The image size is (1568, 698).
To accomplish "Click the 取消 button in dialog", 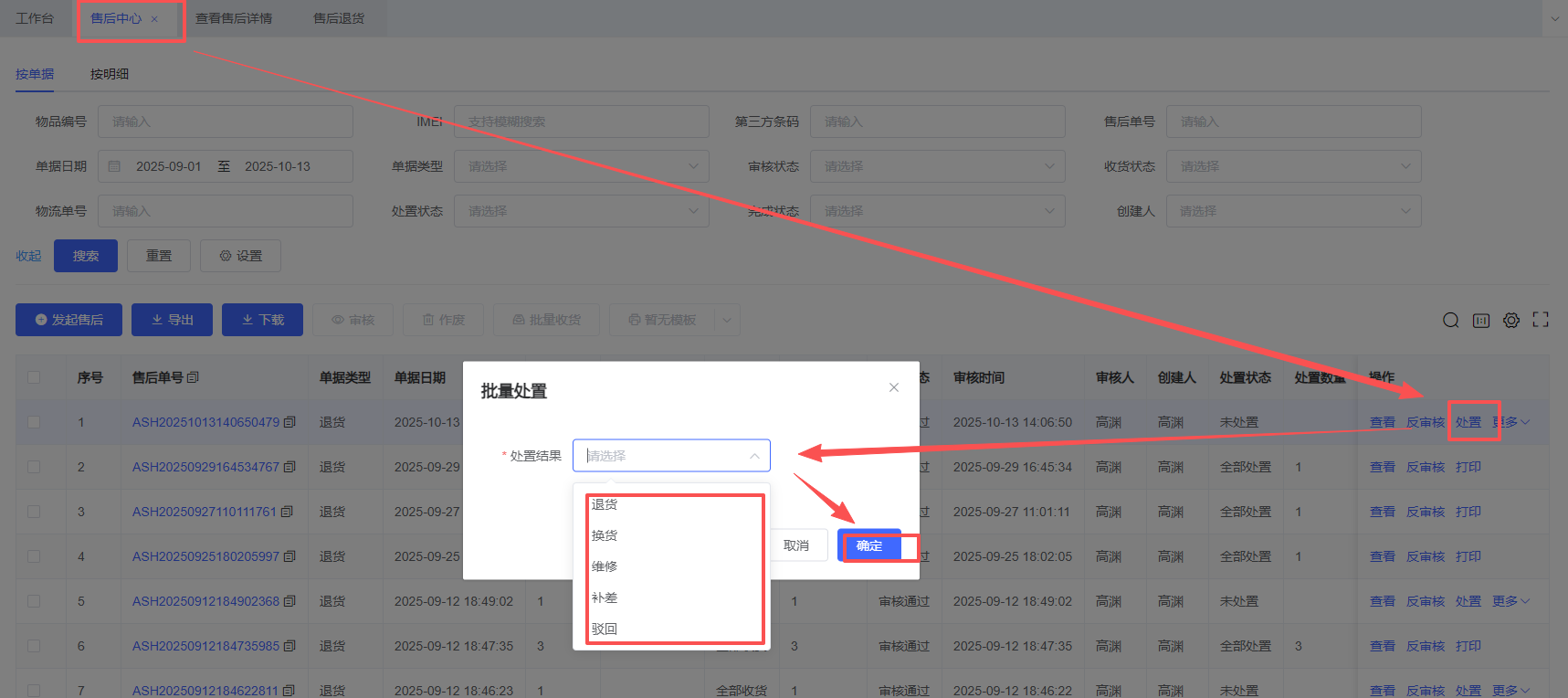I will pyautogui.click(x=796, y=545).
